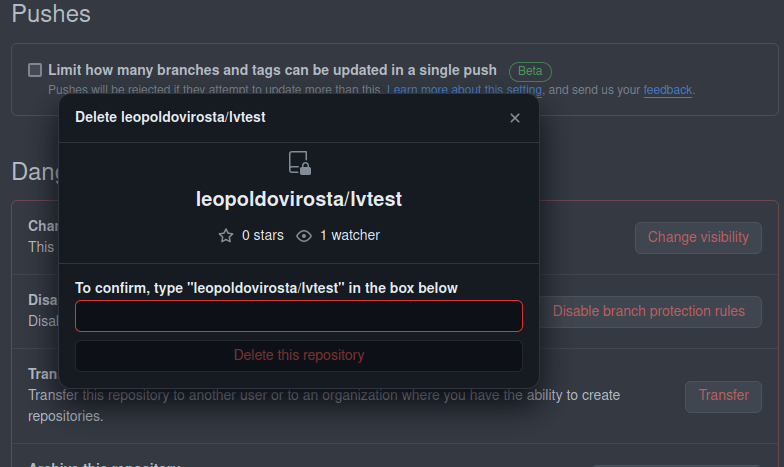
Task: Focus the repository name confirmation input
Action: 298,316
